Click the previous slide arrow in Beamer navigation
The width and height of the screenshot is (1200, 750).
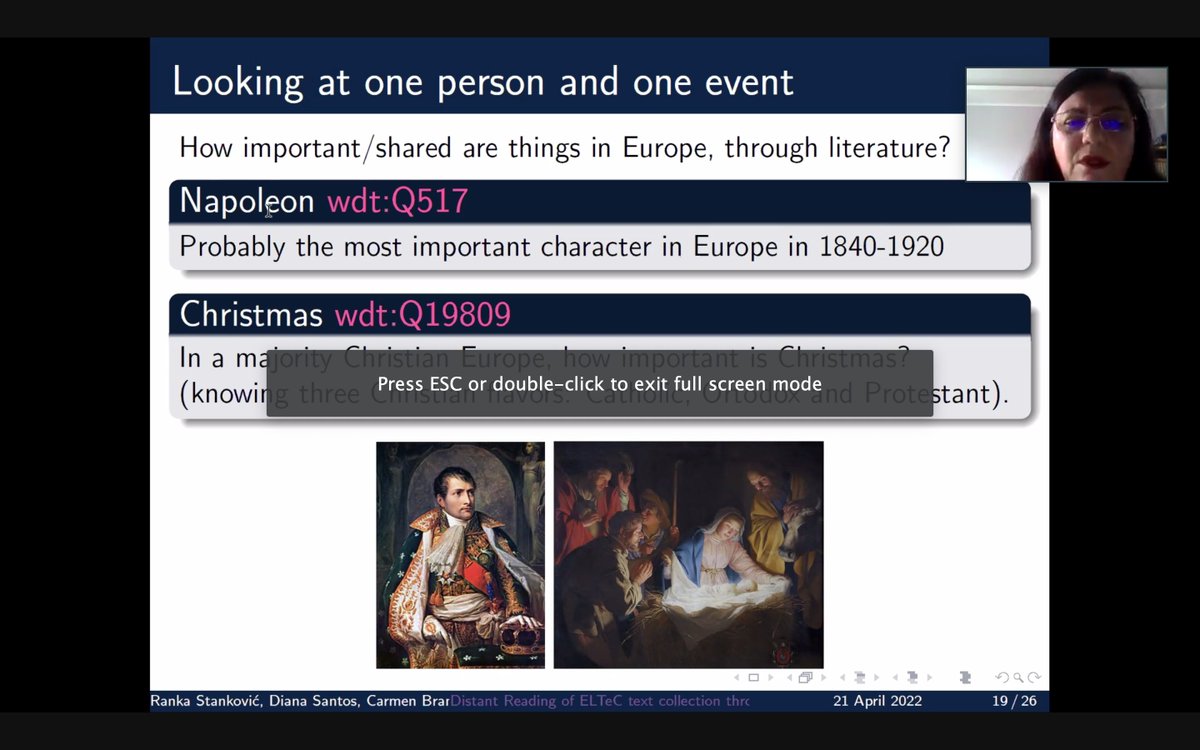pos(737,677)
